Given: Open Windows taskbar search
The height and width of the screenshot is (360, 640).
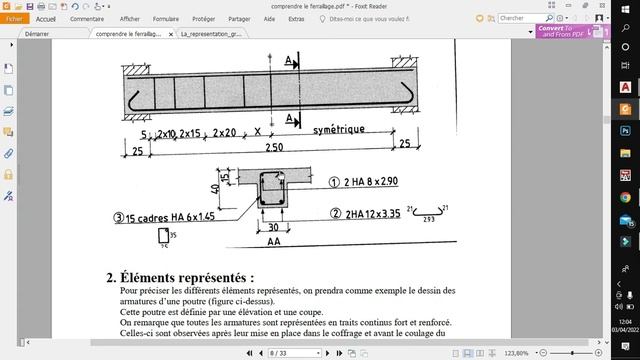Looking at the screenshot, I should 625,28.
